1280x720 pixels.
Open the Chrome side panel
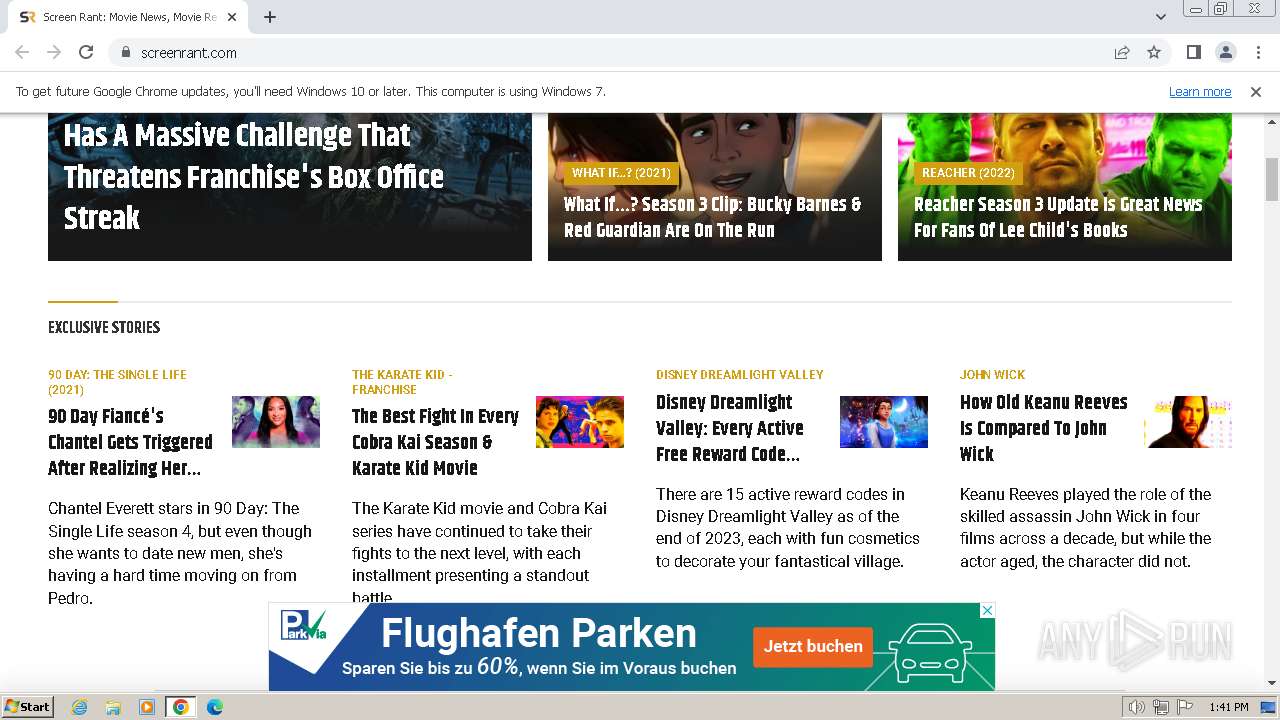coord(1193,52)
